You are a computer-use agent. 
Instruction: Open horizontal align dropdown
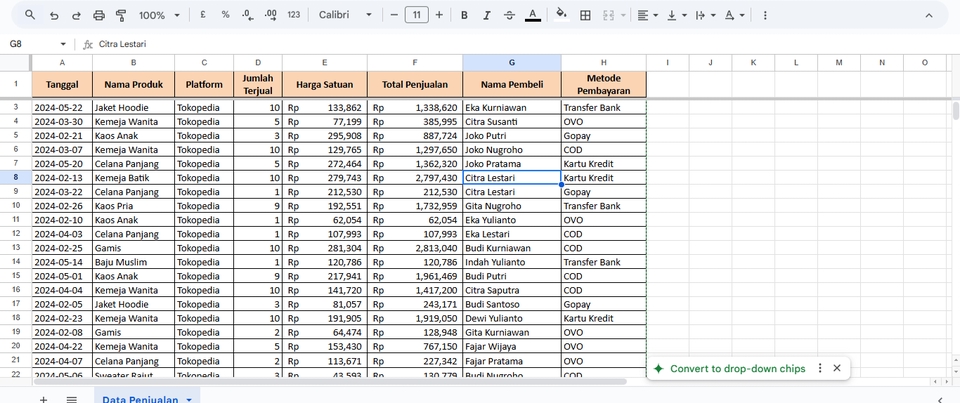pos(647,15)
